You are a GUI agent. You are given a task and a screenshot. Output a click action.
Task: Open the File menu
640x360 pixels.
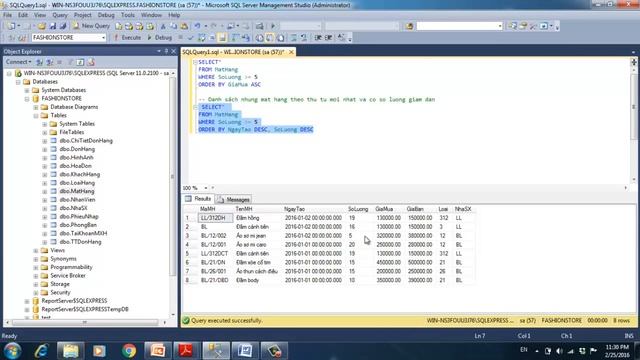coord(8,15)
